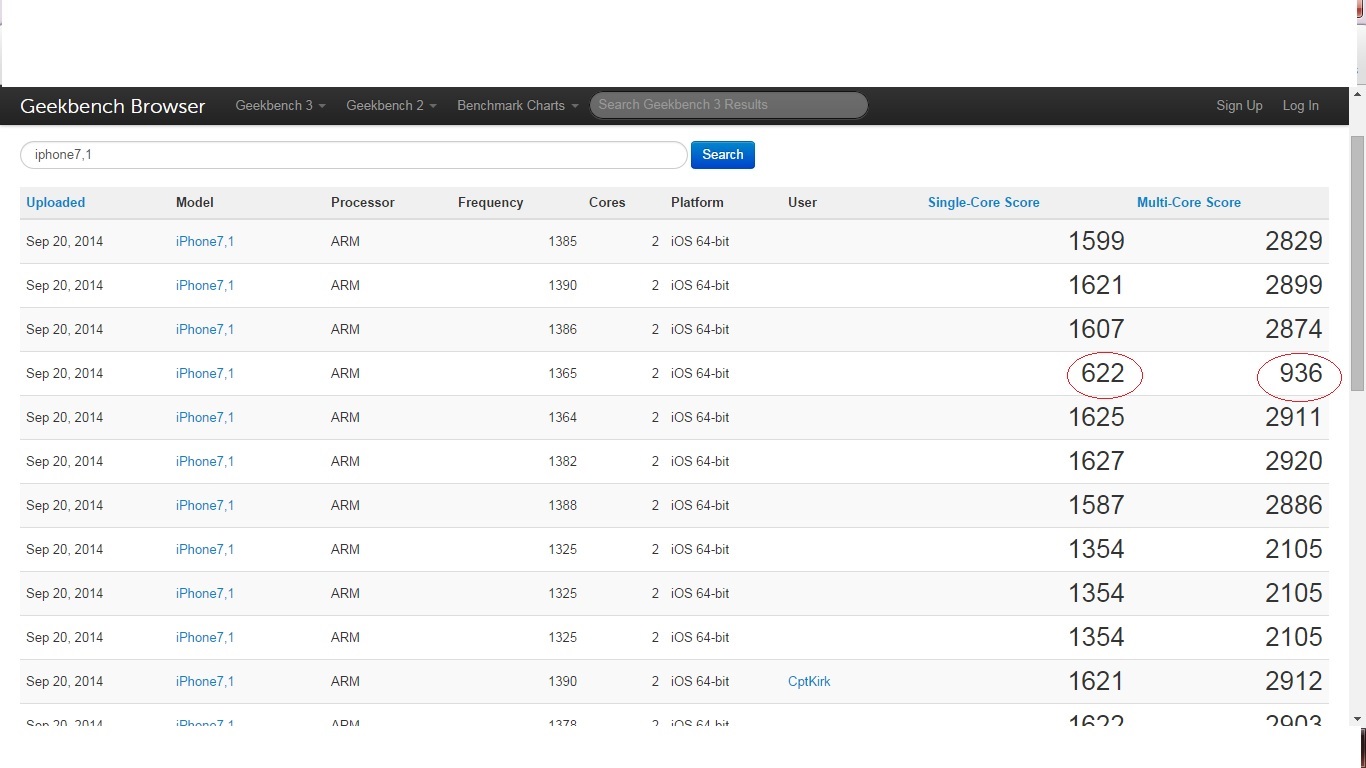
Task: Click the frequency value 1386
Action: [x=562, y=329]
